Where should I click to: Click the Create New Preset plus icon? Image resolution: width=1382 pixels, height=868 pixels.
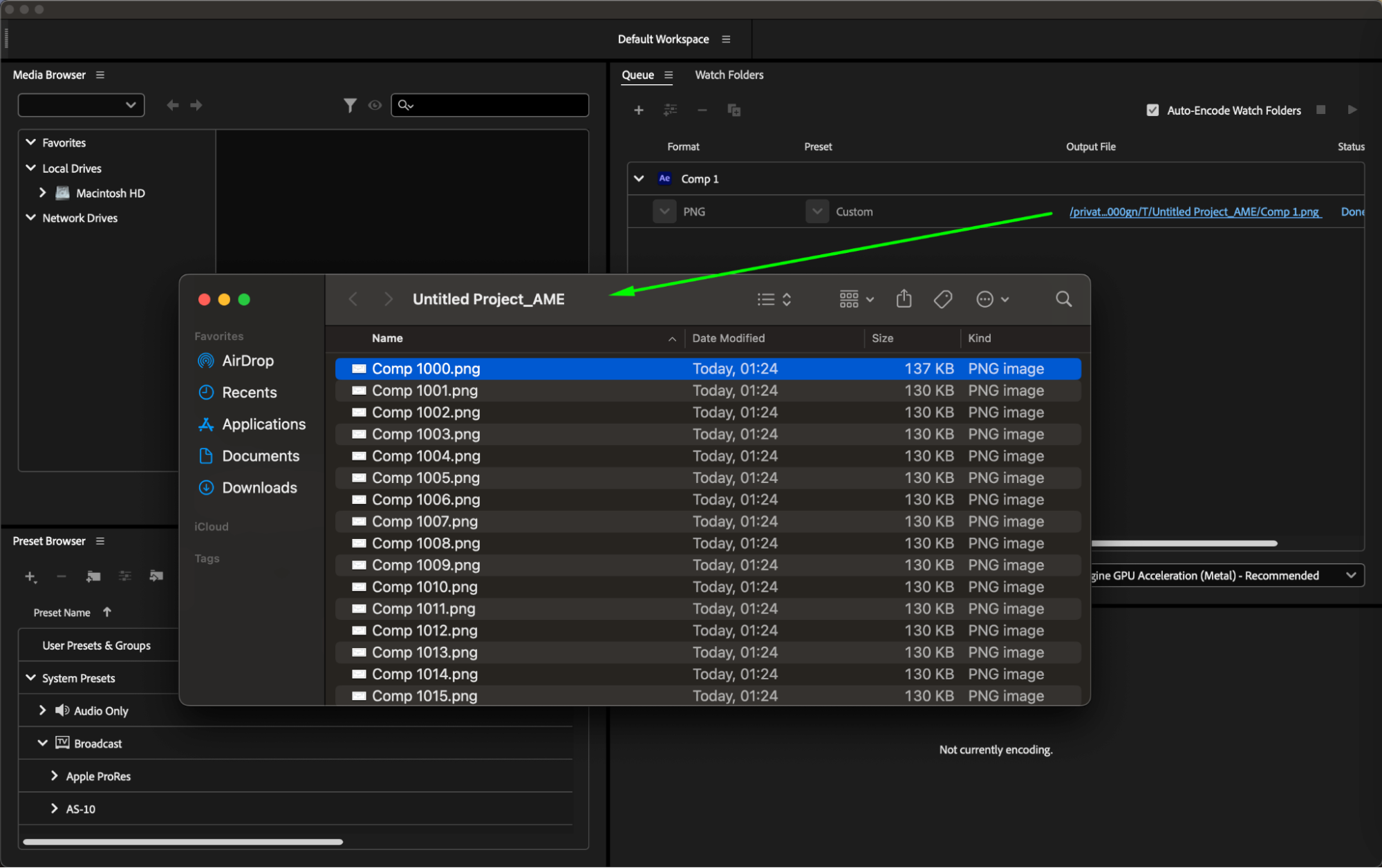(x=30, y=576)
